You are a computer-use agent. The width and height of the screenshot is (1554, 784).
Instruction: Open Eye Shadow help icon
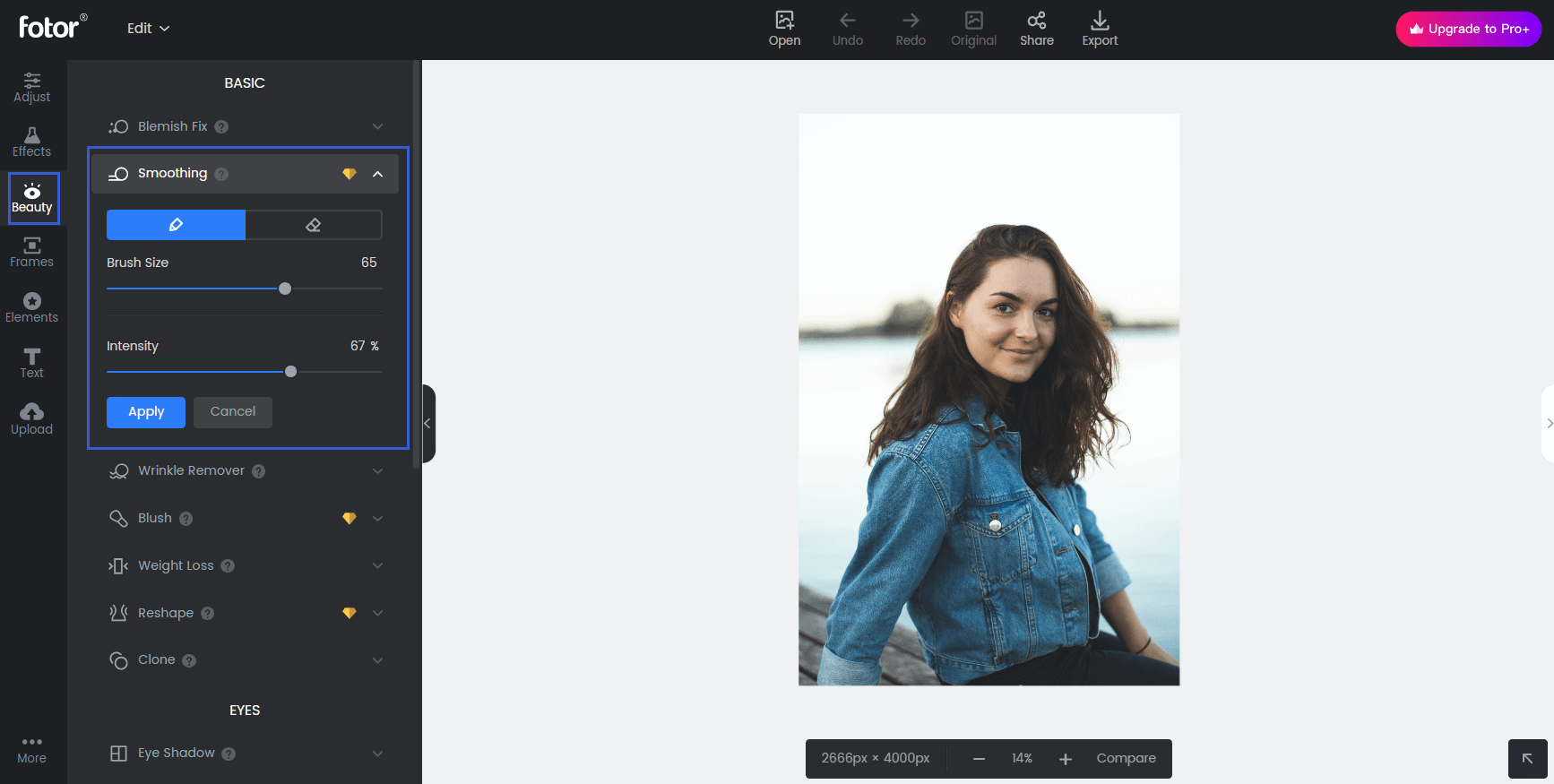click(x=229, y=754)
